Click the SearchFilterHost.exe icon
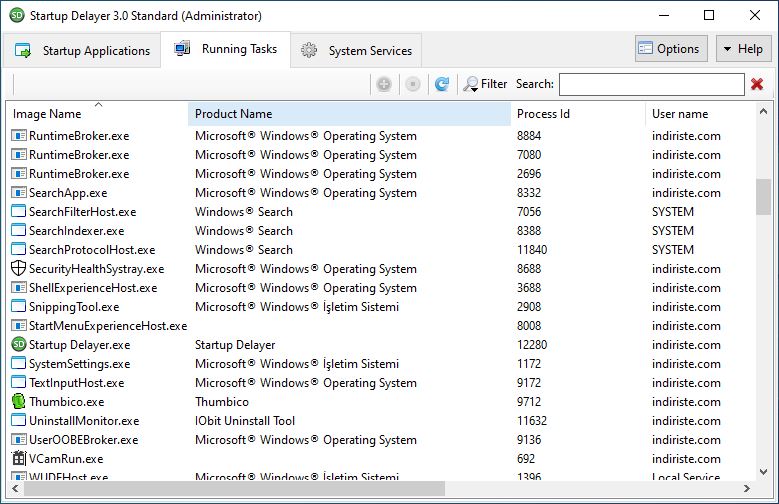The height and width of the screenshot is (504, 779). click(18, 211)
